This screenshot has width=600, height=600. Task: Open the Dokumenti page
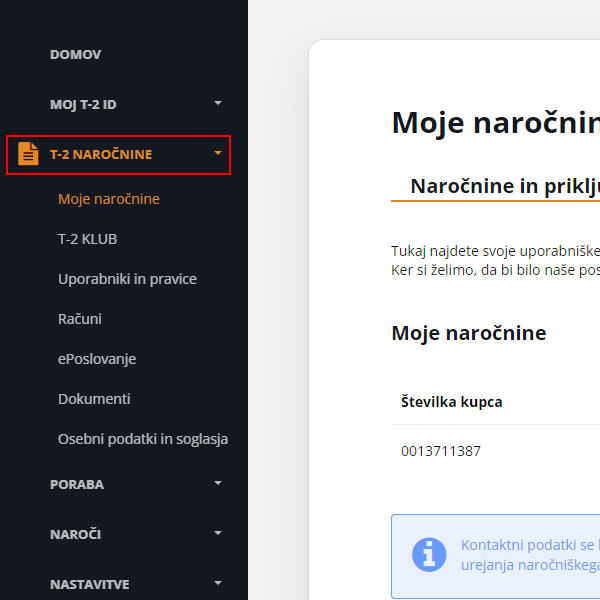(94, 399)
